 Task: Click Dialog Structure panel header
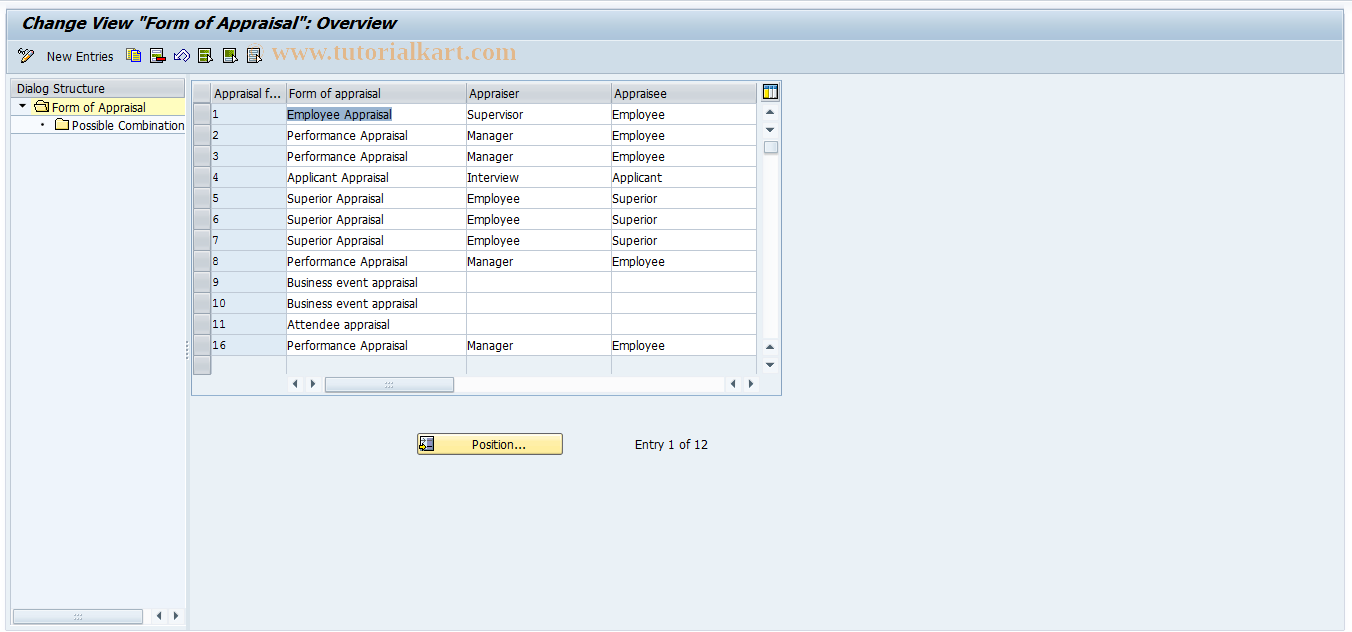click(97, 88)
